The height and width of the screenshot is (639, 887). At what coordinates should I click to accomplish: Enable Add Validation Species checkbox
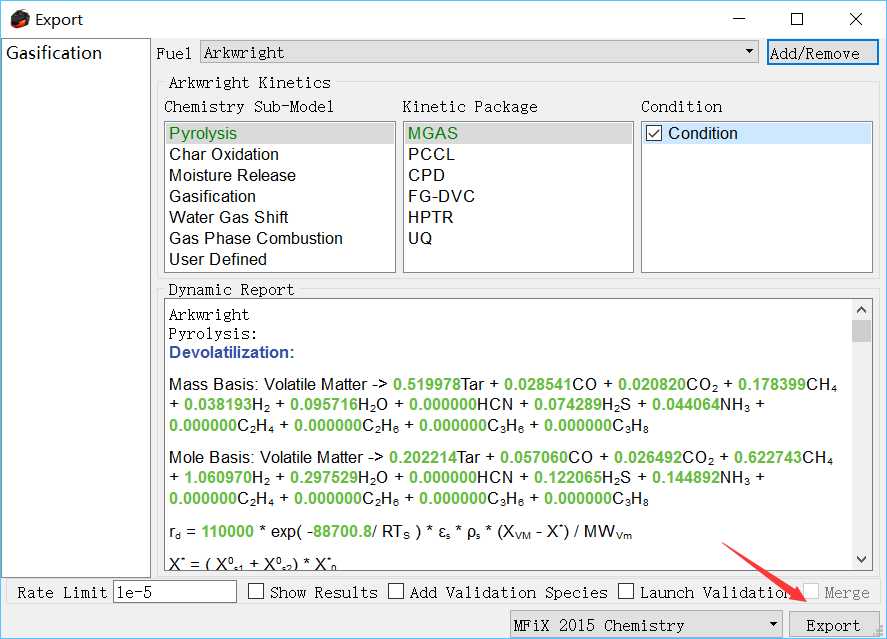396,591
